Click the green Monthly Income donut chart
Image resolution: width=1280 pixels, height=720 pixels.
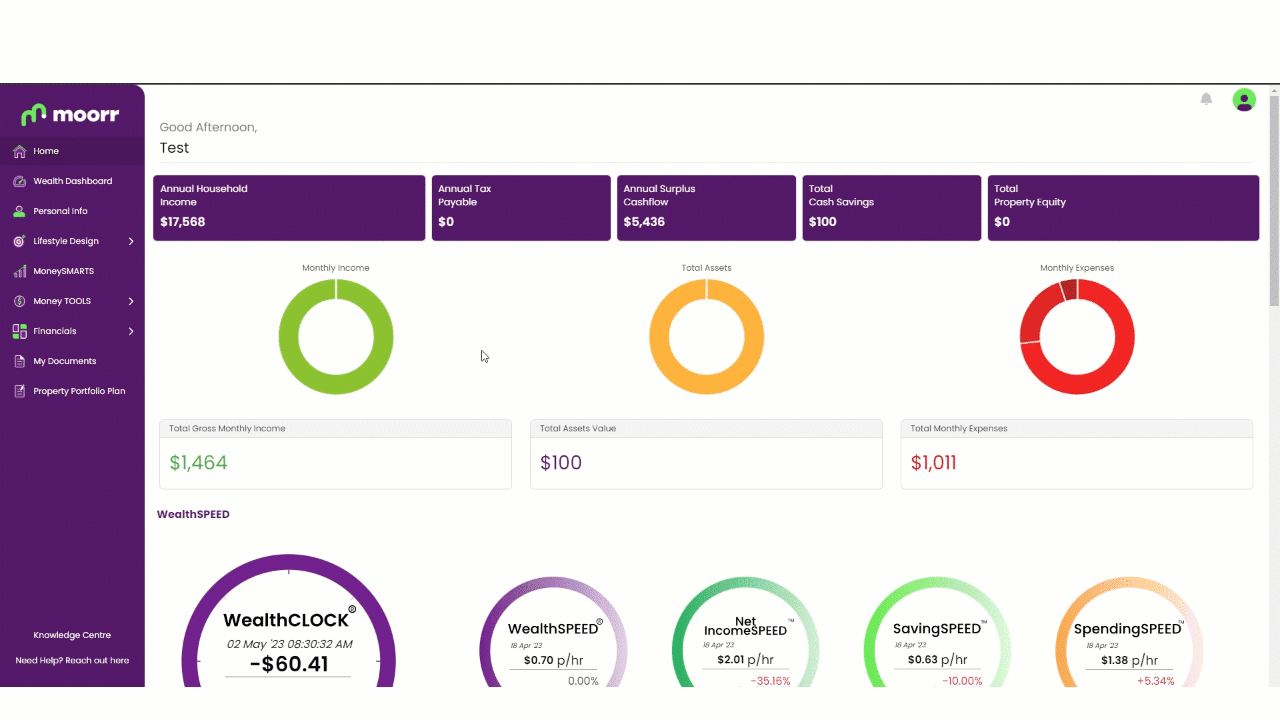click(336, 336)
